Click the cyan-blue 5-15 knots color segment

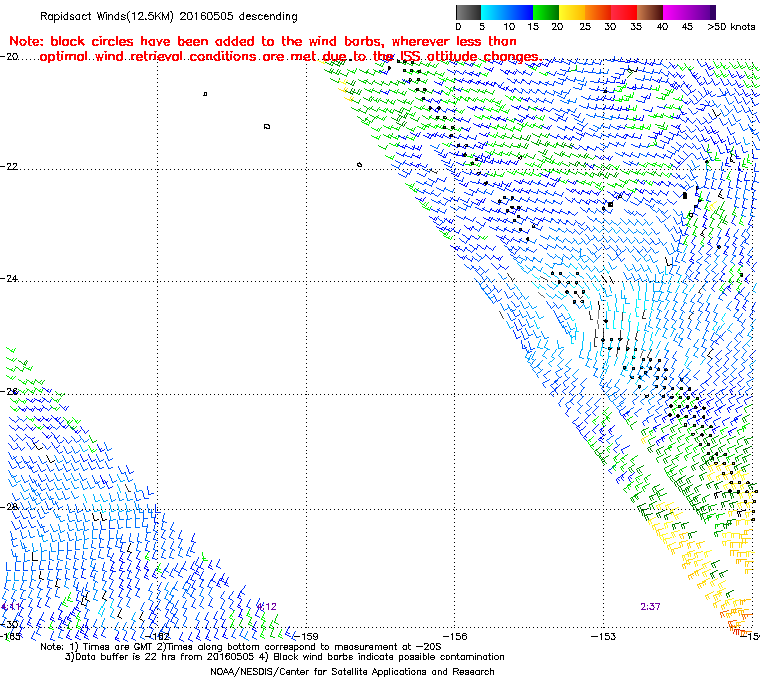(x=507, y=12)
